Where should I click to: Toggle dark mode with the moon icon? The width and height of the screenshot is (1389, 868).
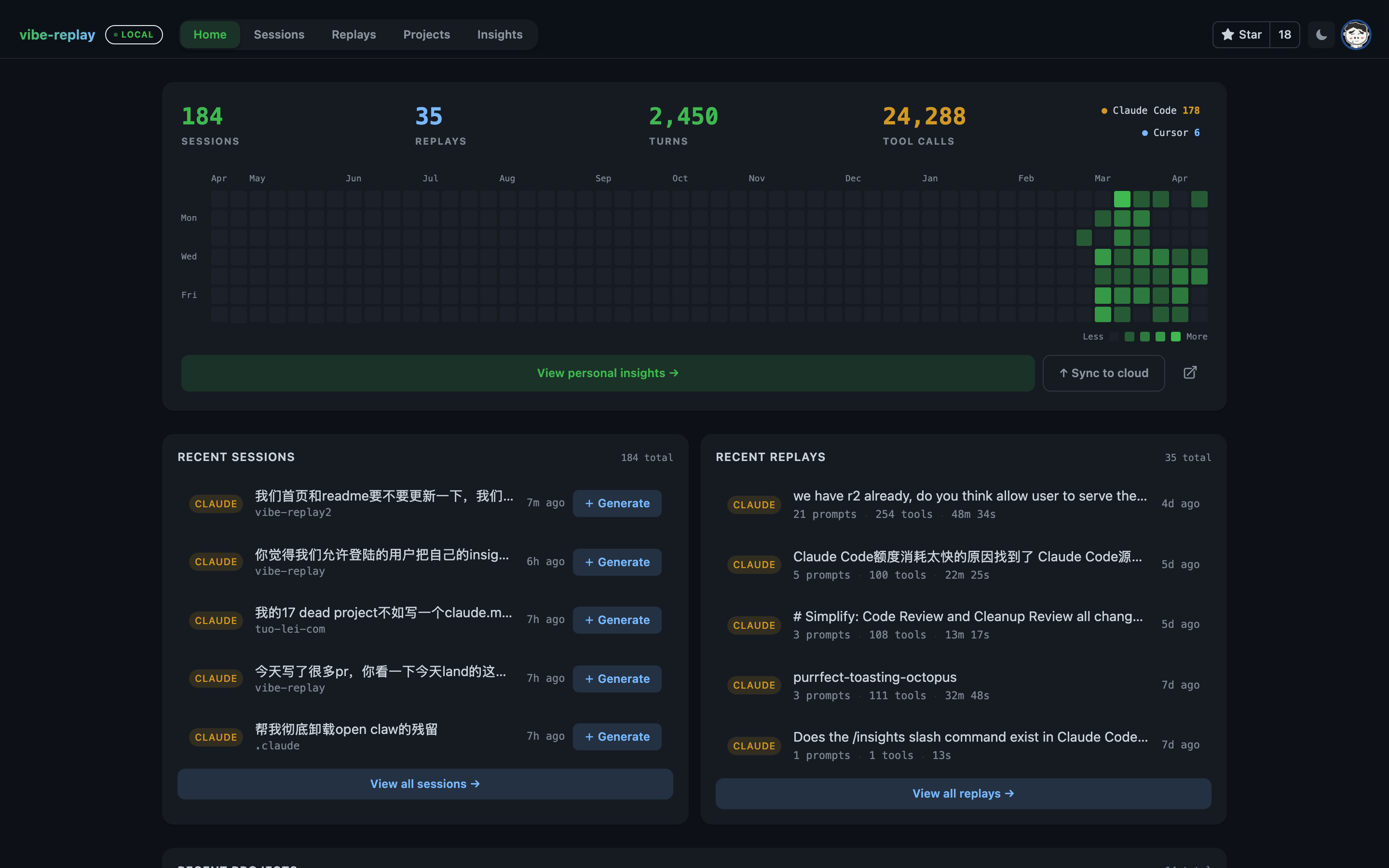[1321, 34]
